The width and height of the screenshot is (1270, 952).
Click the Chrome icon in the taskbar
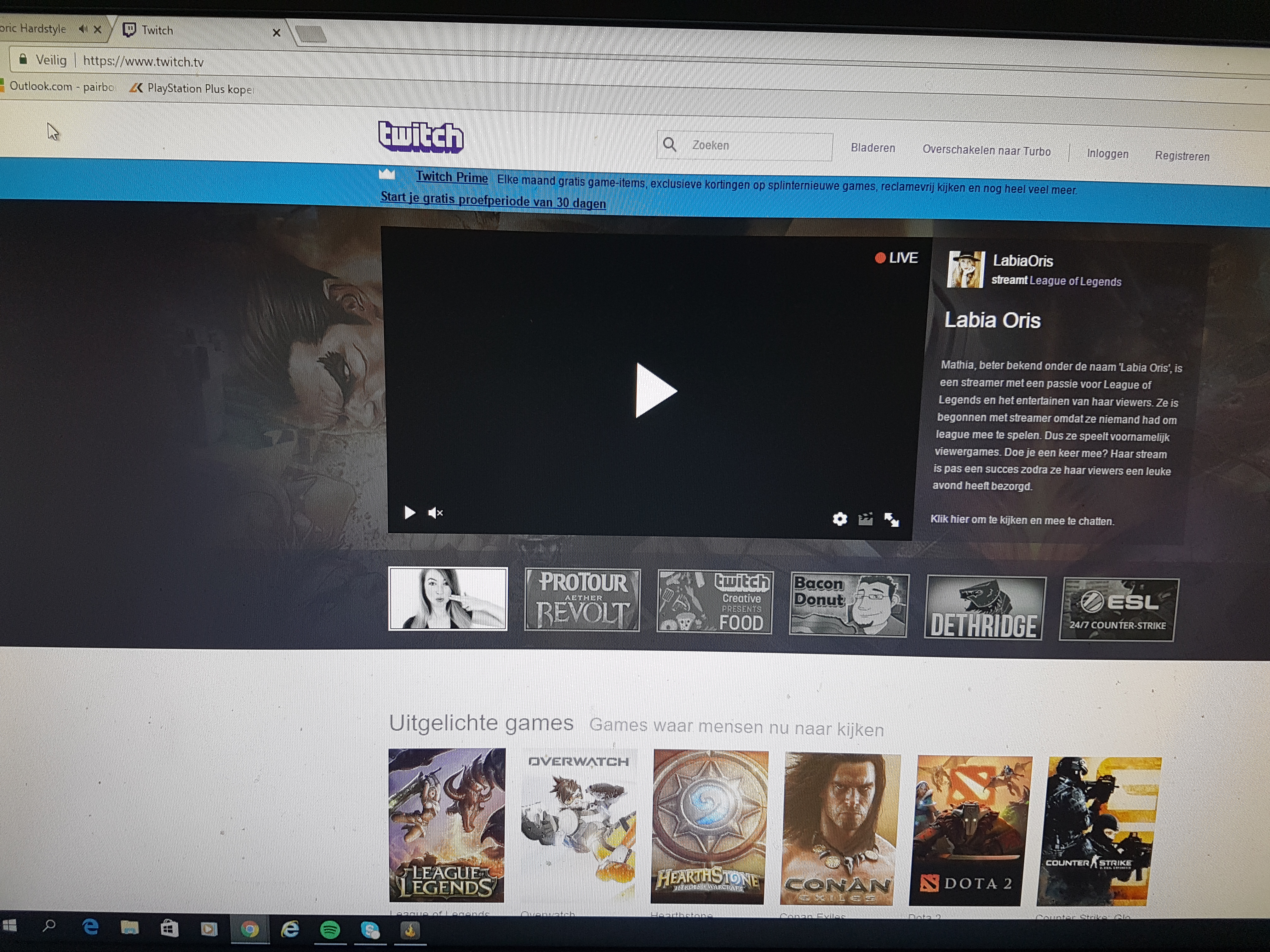tap(250, 930)
